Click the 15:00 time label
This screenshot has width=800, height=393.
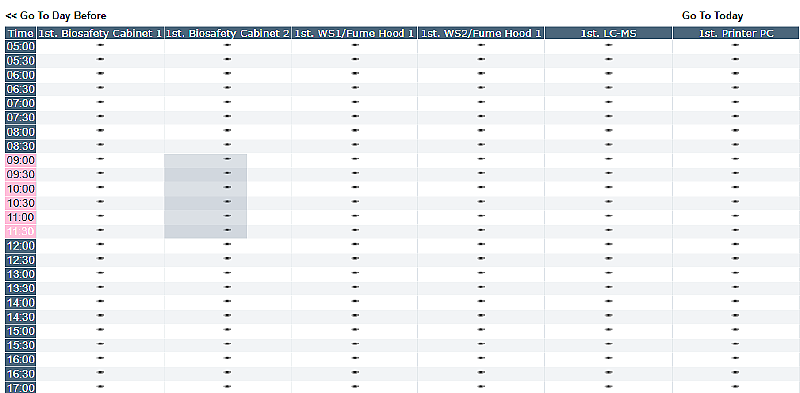tap(20, 331)
